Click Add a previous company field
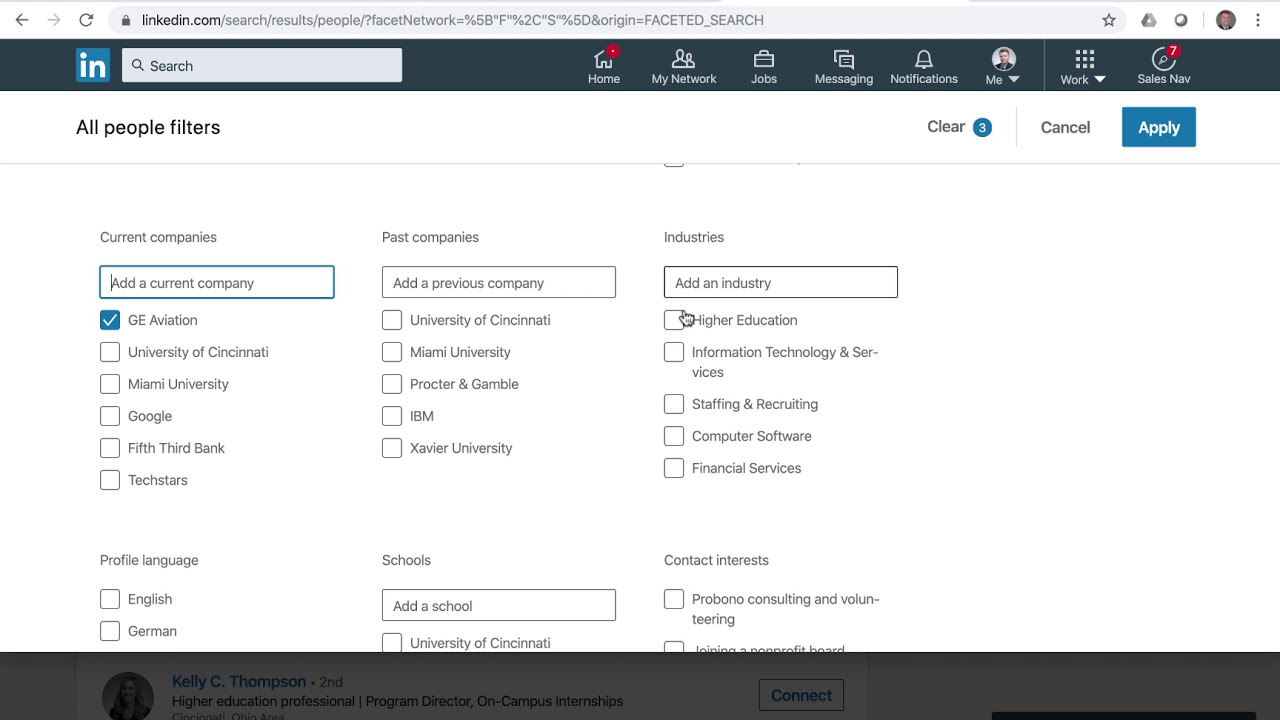Image resolution: width=1280 pixels, height=720 pixels. (499, 282)
